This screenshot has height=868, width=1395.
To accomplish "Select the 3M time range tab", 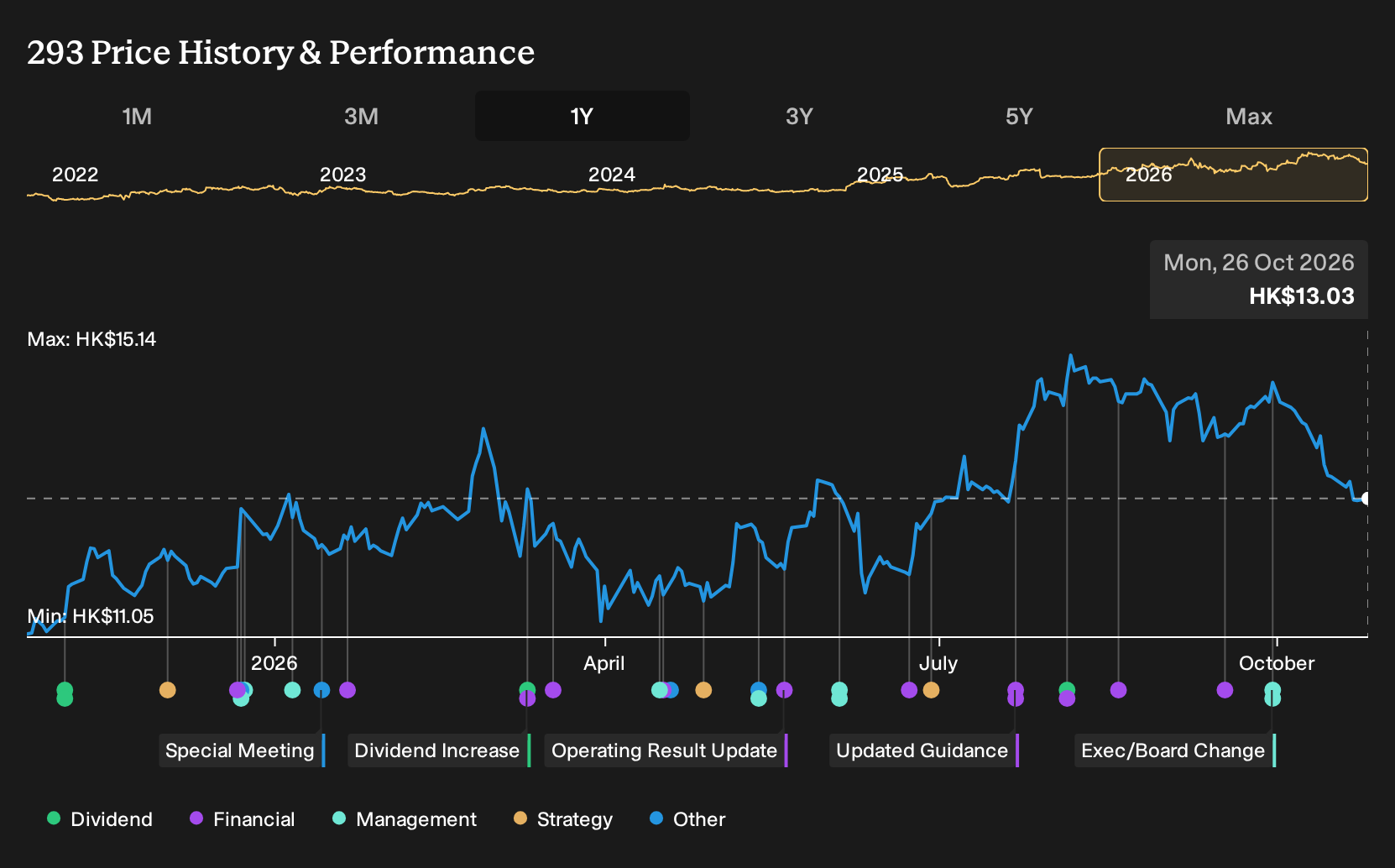I will tap(361, 116).
